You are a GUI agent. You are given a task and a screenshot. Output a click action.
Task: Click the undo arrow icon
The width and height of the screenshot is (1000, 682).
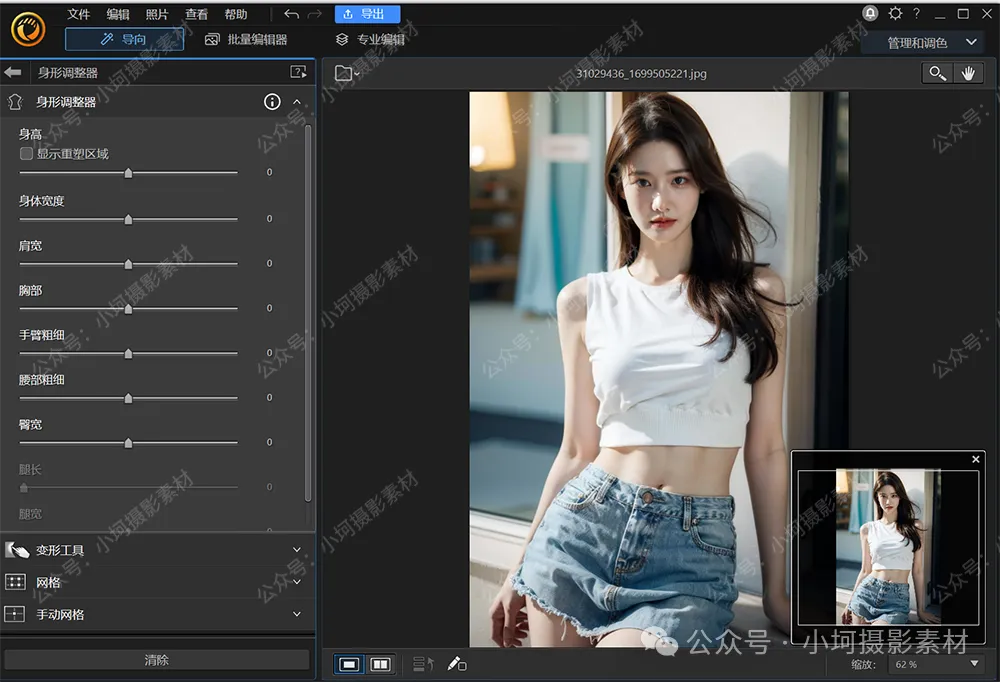click(291, 14)
